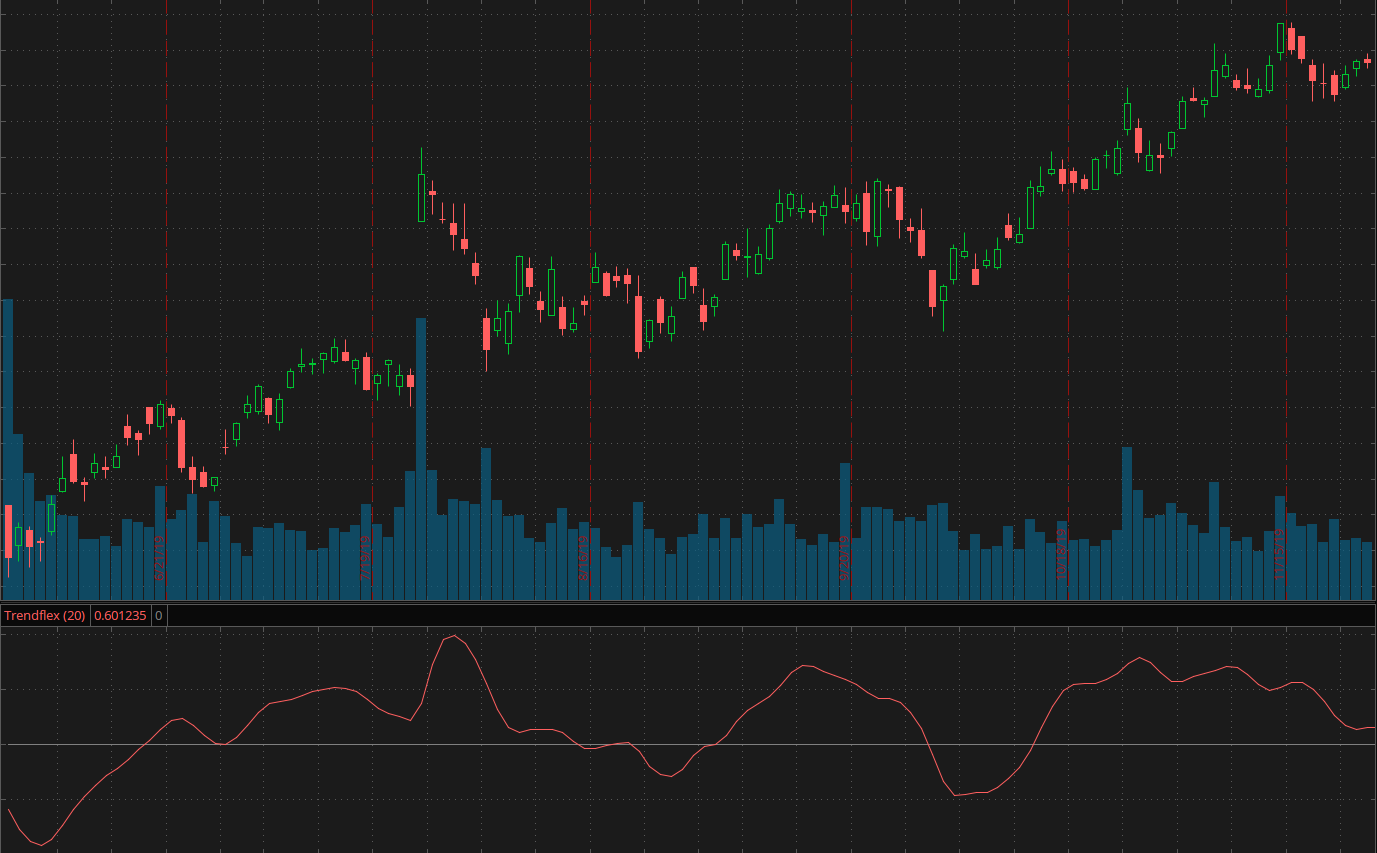The width and height of the screenshot is (1377, 853).
Task: Click the 11/15/19 dashed date line
Action: tap(1286, 300)
